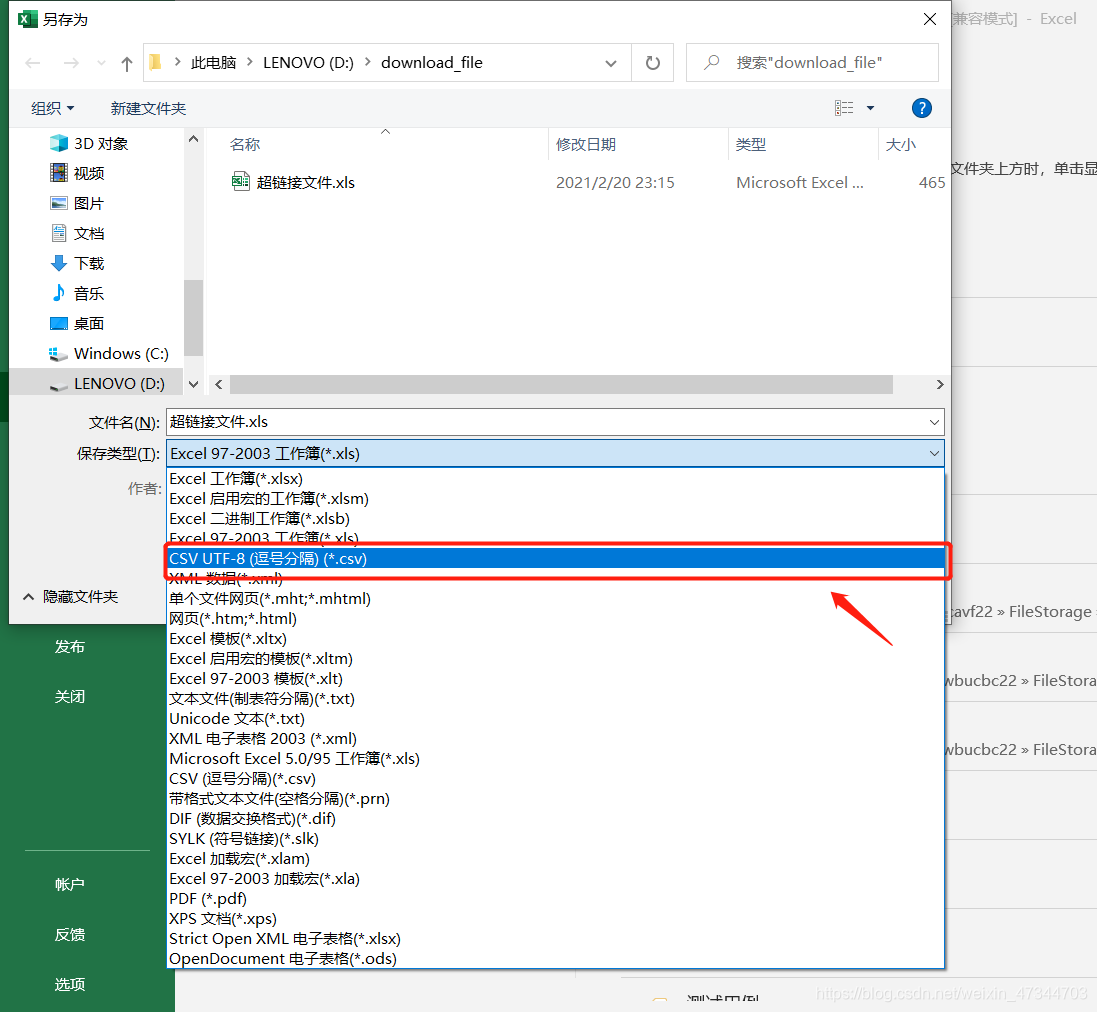Choose Microsoft Excel 5.0/95 工作簿 format
The height and width of the screenshot is (1012, 1097).
coord(555,759)
